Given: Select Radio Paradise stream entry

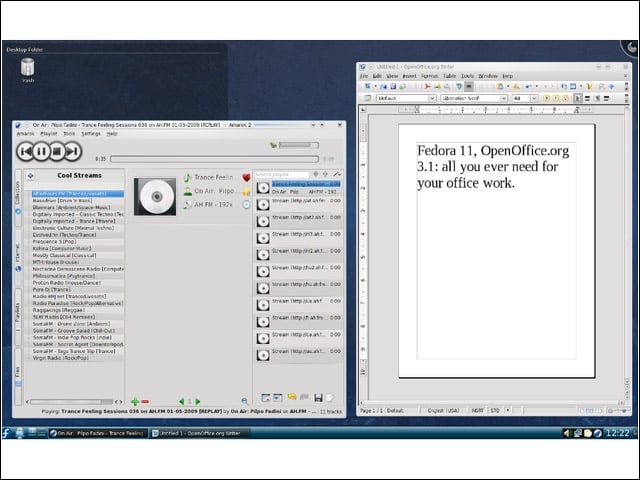Looking at the screenshot, I should click(78, 303).
